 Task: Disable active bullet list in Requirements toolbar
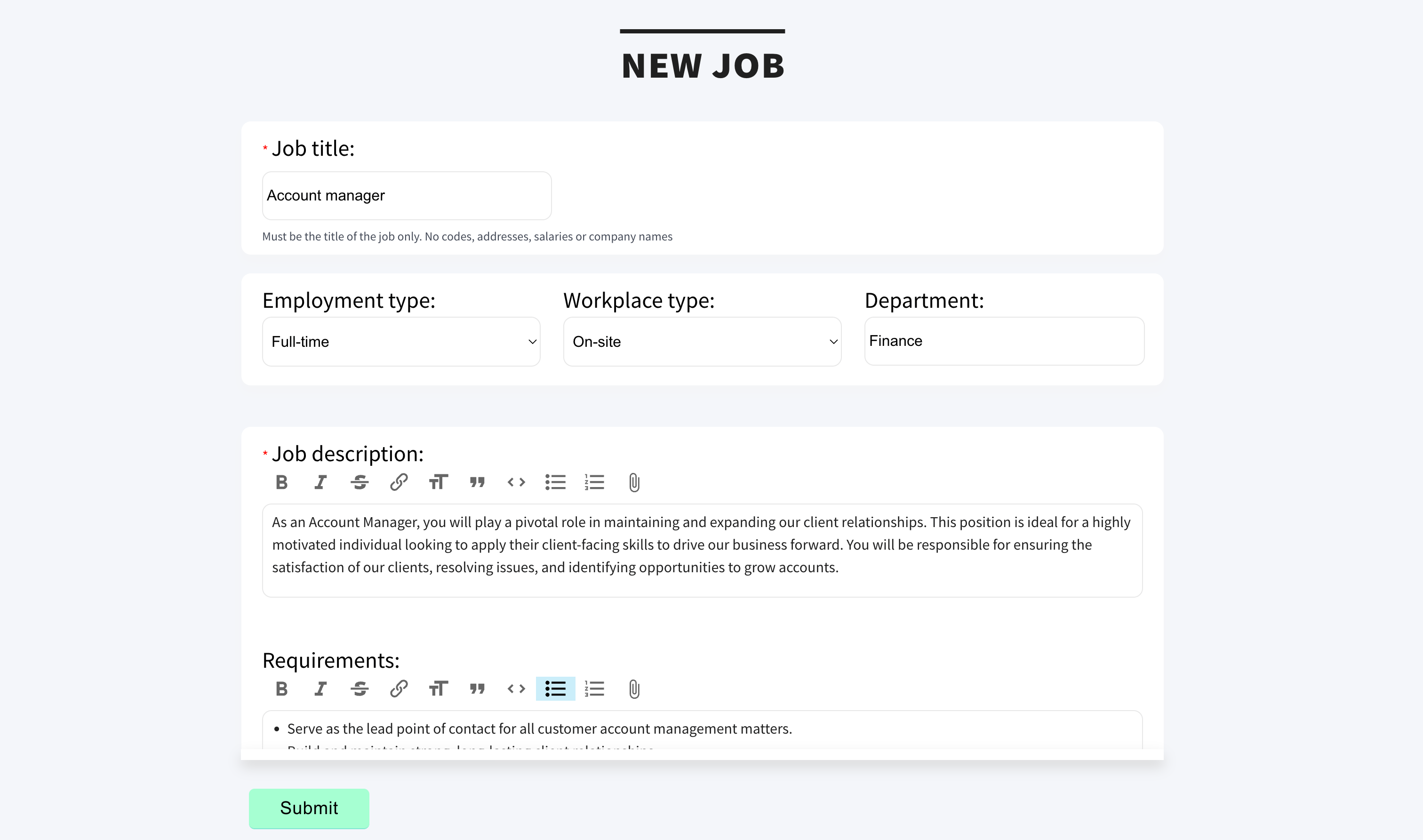tap(555, 689)
